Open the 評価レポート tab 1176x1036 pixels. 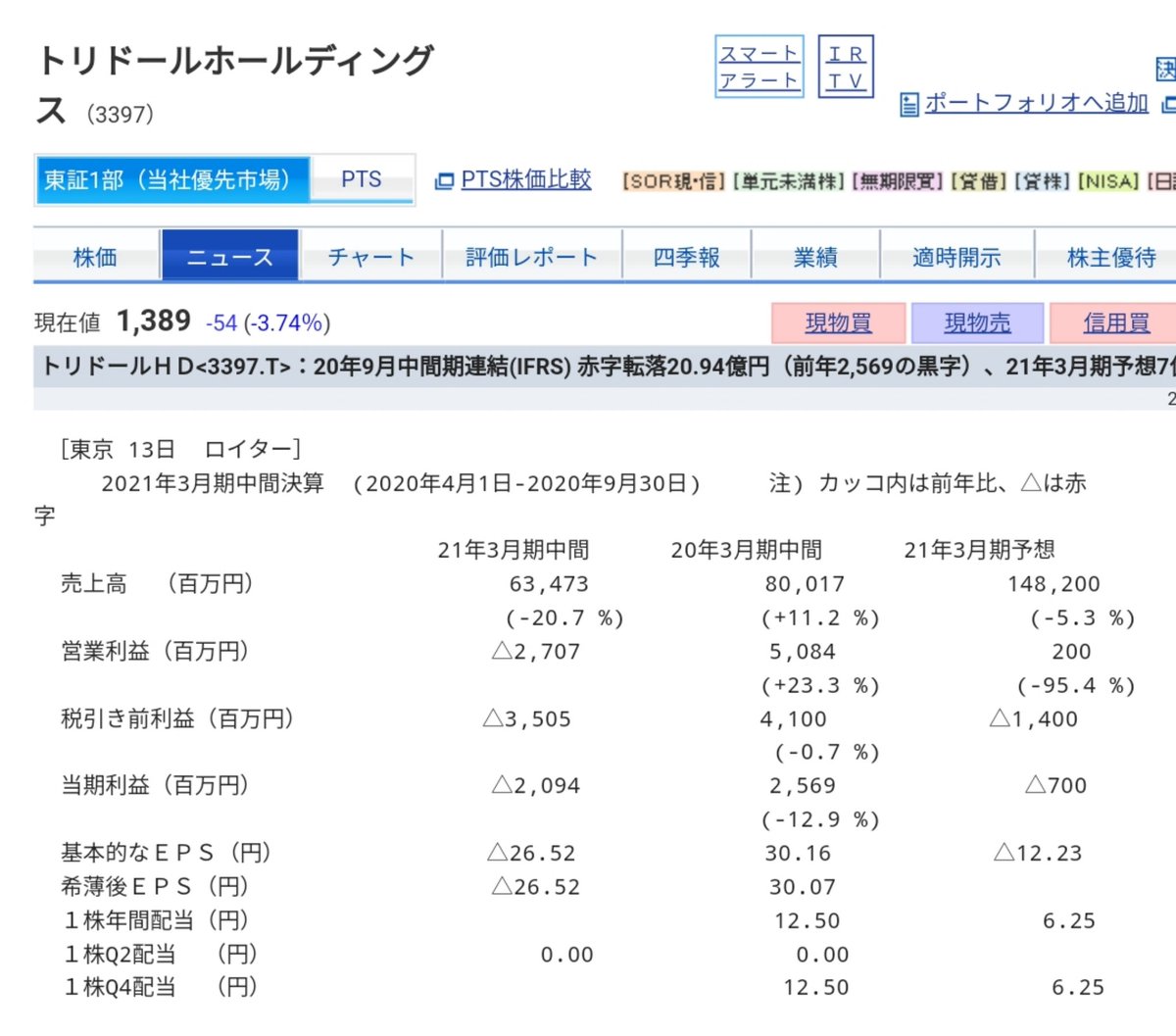point(532,257)
